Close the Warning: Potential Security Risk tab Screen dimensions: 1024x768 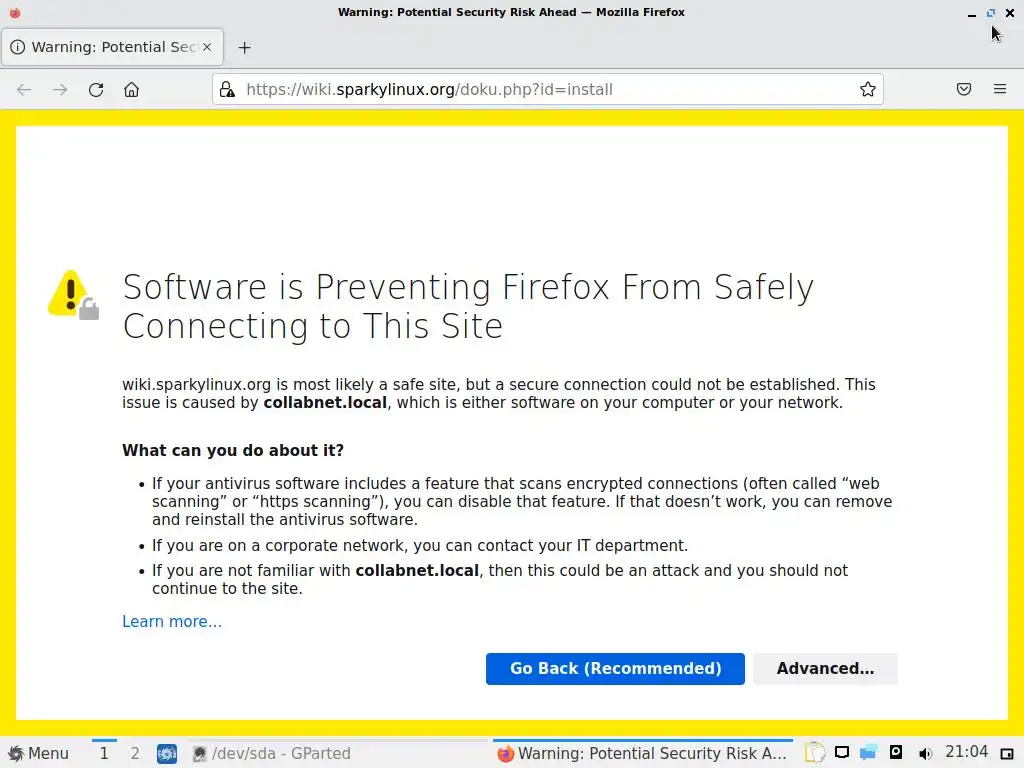pyautogui.click(x=207, y=47)
